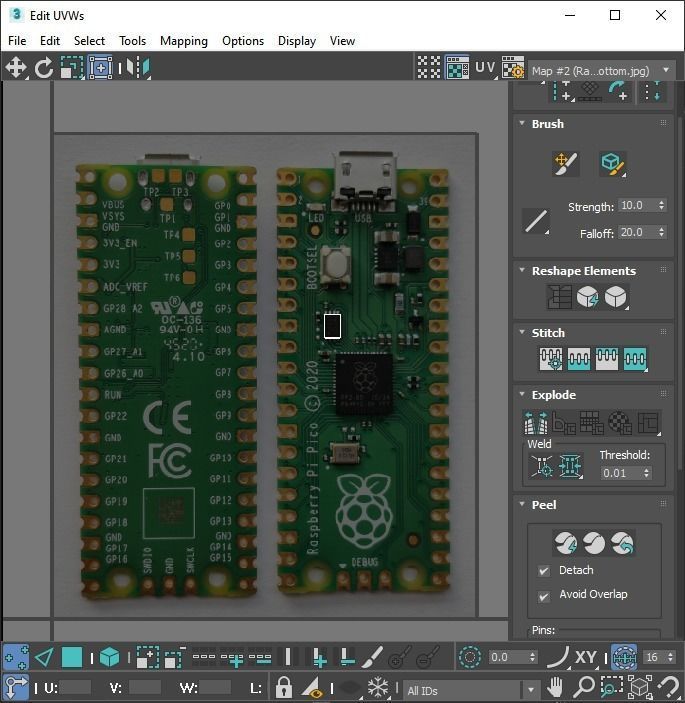
Task: Open the brush falloff type flyout
Action: [536, 221]
